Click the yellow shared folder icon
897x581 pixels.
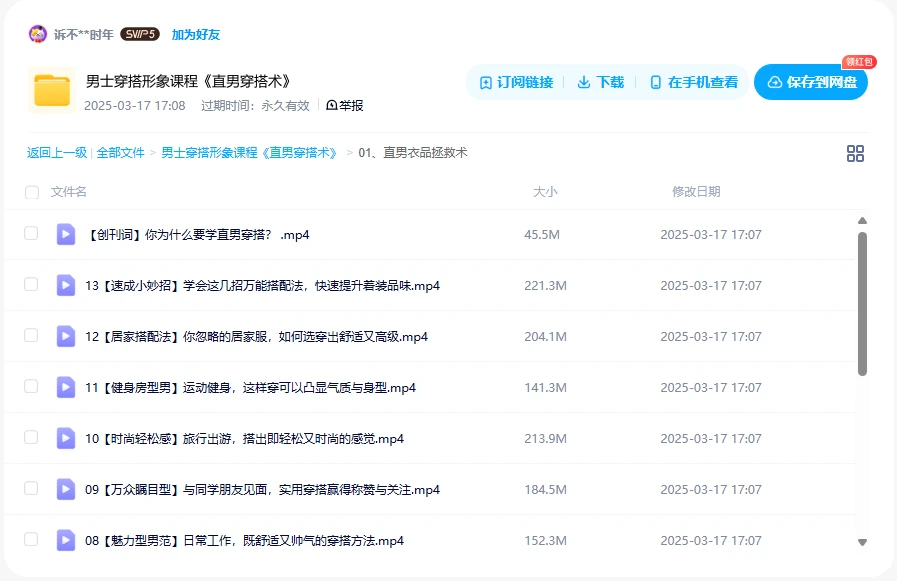coord(52,90)
